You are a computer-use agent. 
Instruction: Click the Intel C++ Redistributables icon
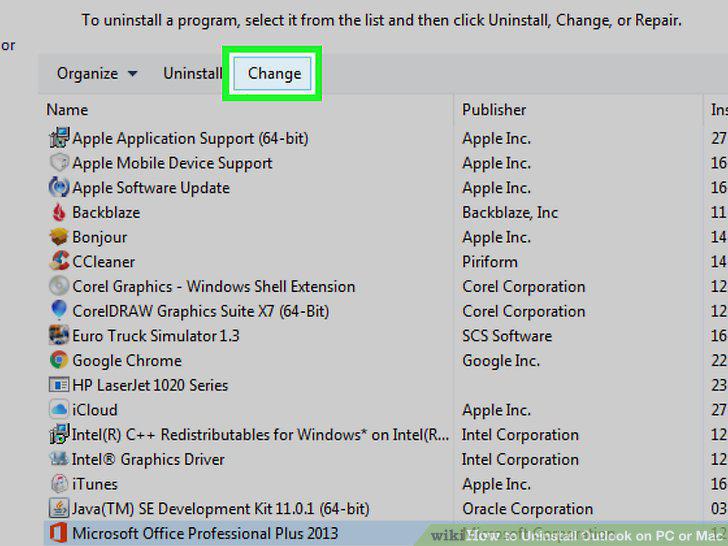(59, 434)
